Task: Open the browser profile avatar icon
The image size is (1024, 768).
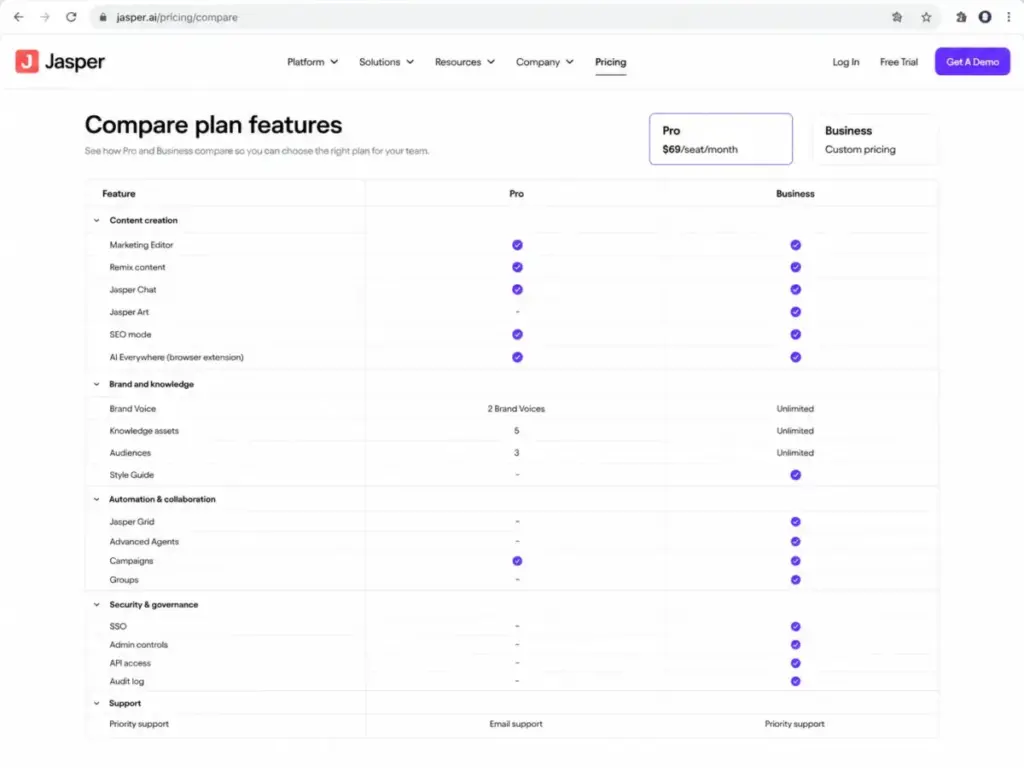Action: 985,17
